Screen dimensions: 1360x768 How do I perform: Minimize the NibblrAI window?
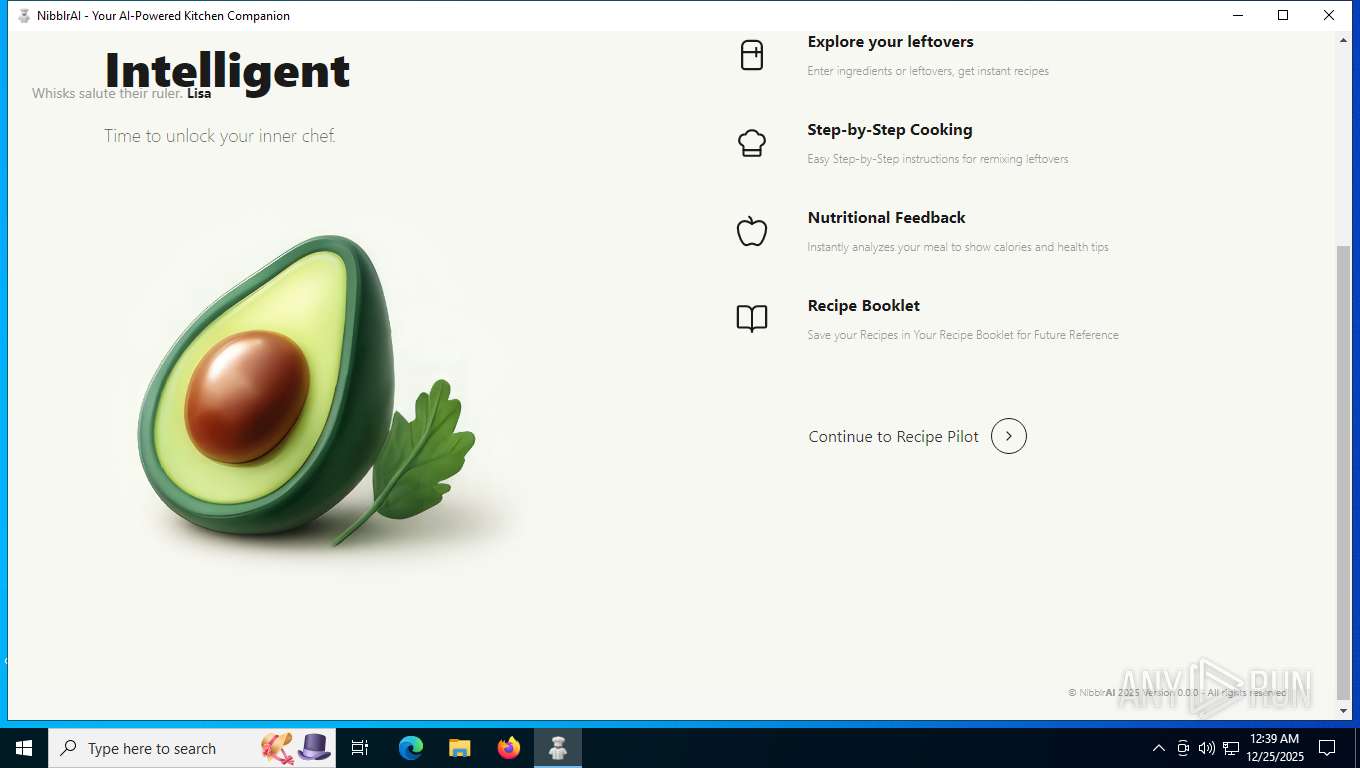coord(1238,15)
